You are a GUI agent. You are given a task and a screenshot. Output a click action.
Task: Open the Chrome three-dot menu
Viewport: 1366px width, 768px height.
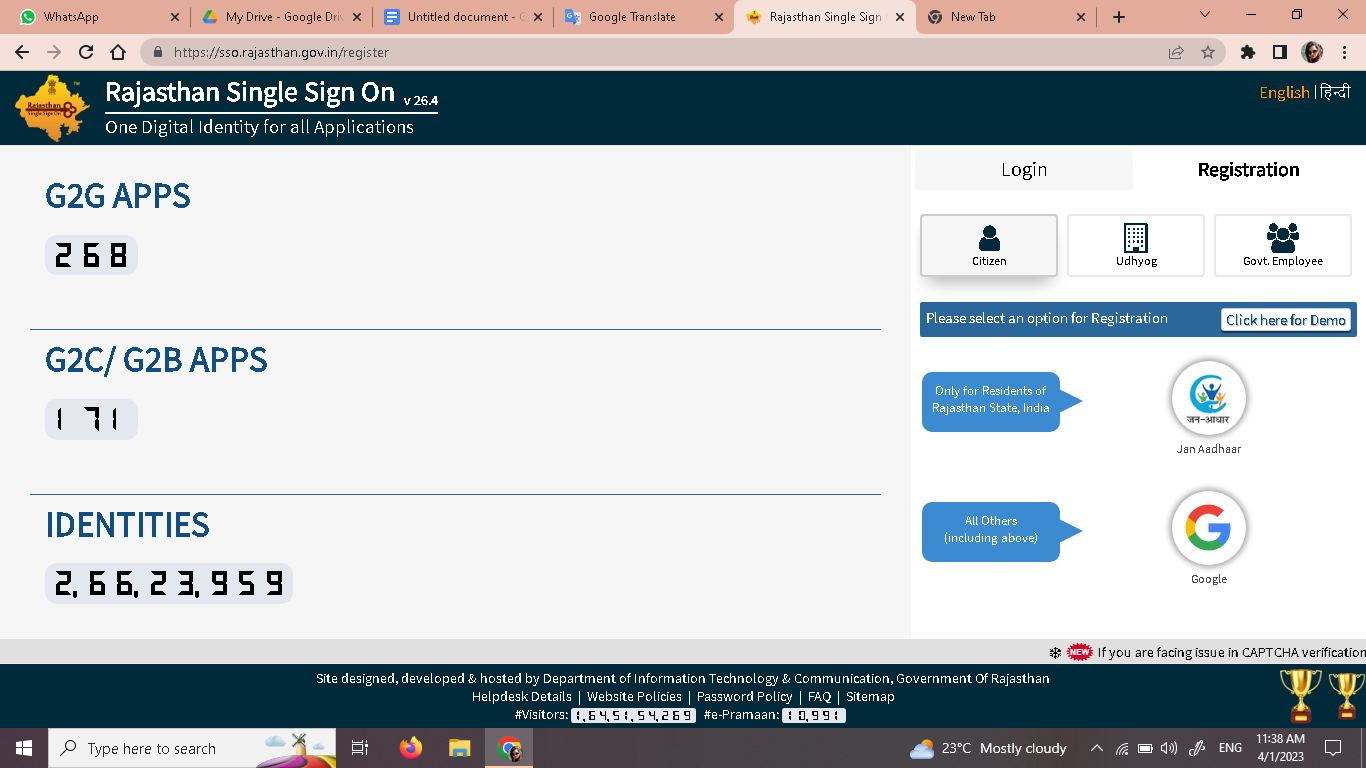pos(1343,52)
